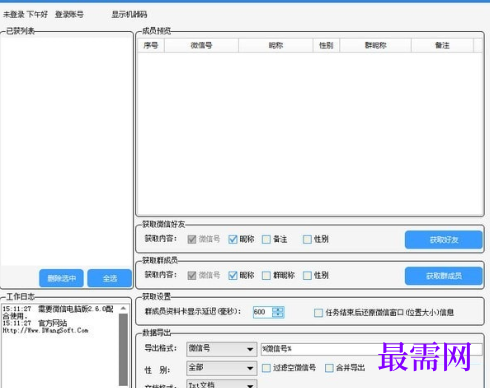The image size is (490, 388).
Task: Click Http://Www.DWangSoft.Com in work log
Action: point(45,331)
